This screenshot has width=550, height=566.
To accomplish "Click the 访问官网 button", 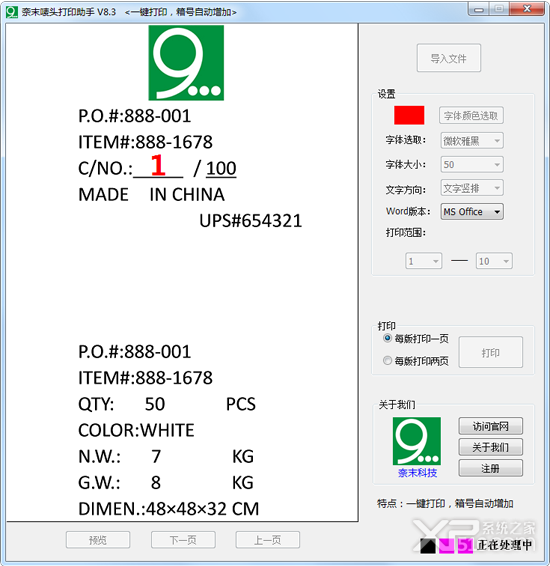I will 490,426.
